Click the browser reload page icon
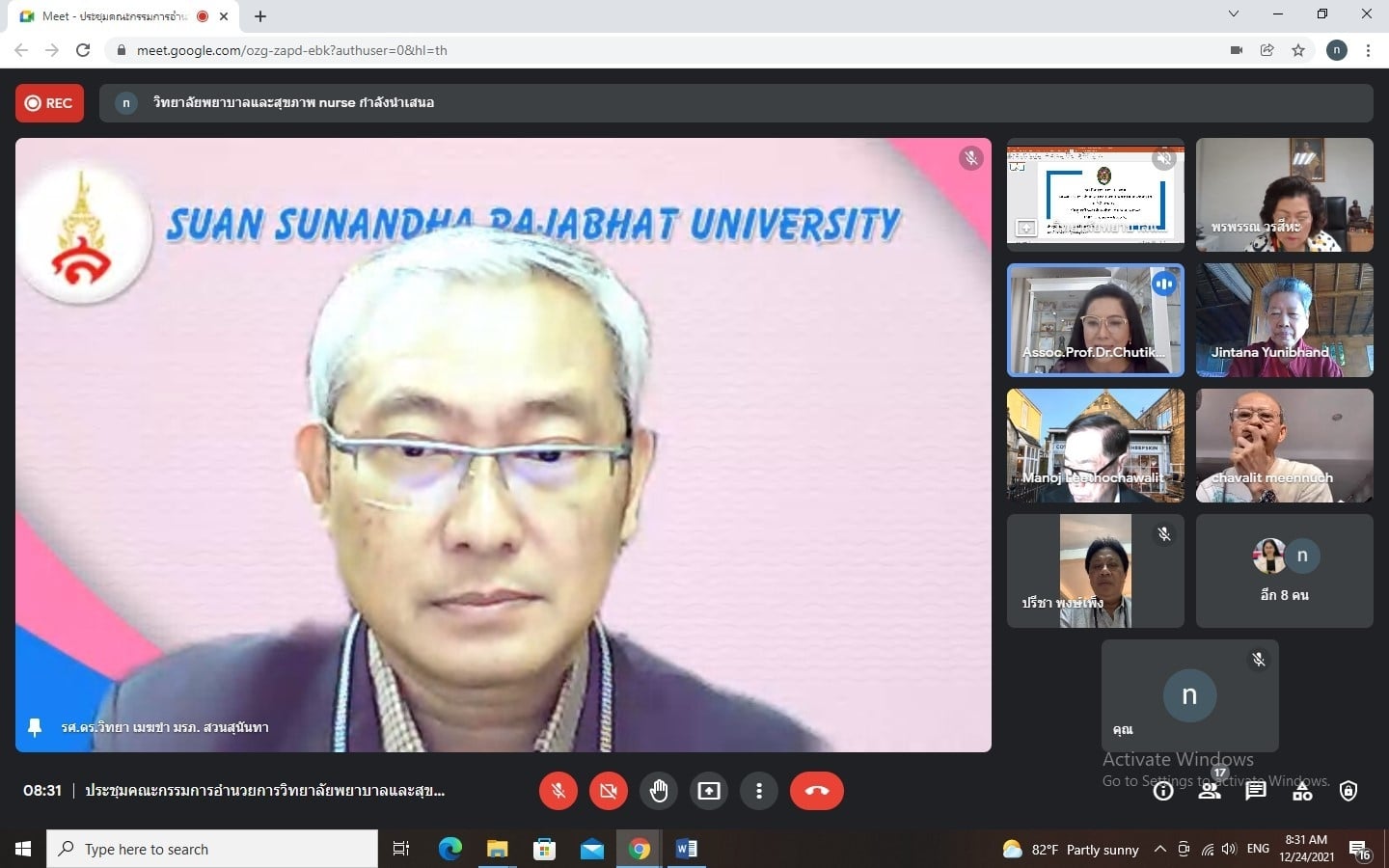1389x868 pixels. pyautogui.click(x=83, y=50)
